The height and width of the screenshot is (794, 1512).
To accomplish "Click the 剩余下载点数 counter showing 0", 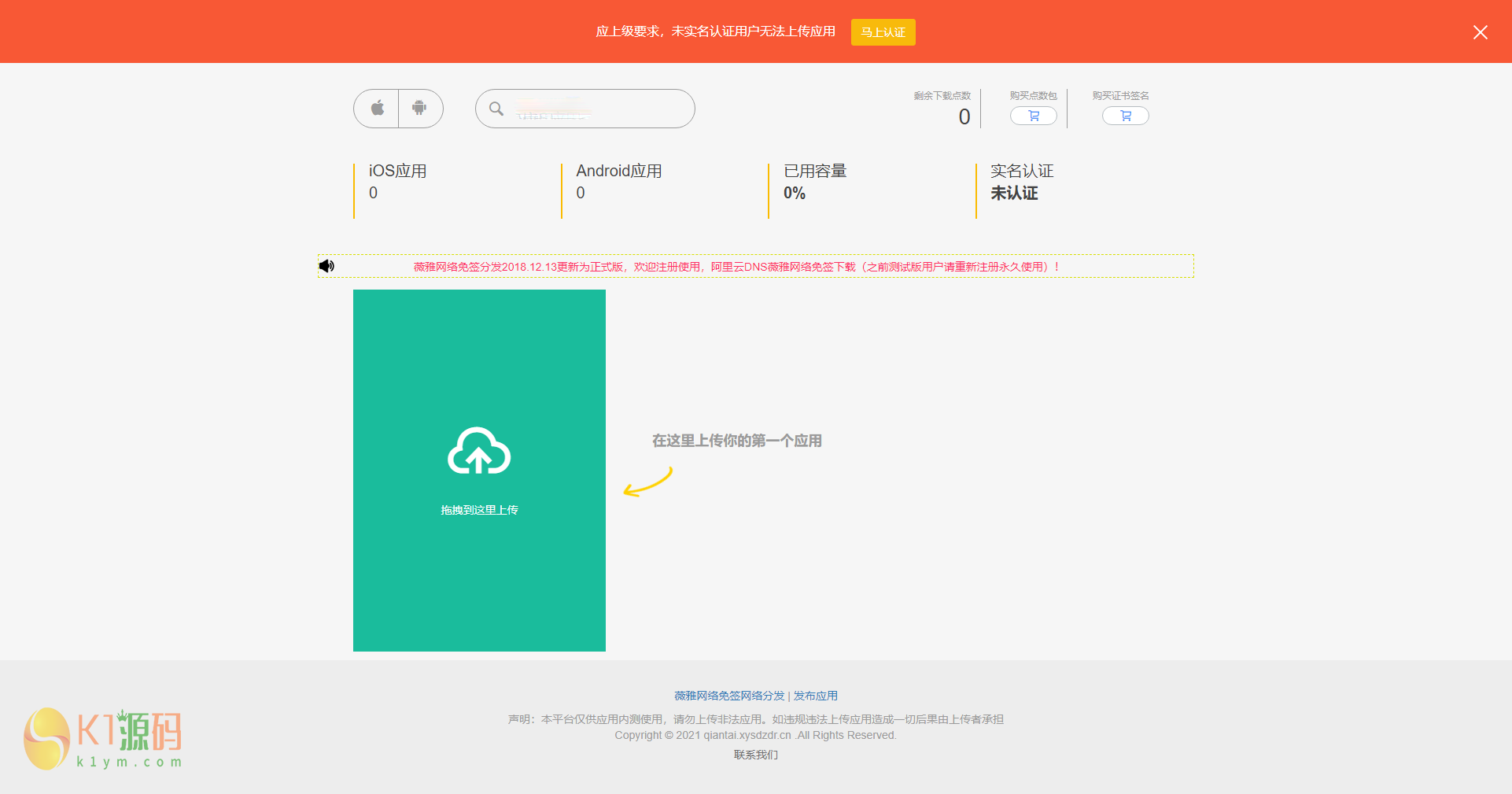I will (x=964, y=116).
